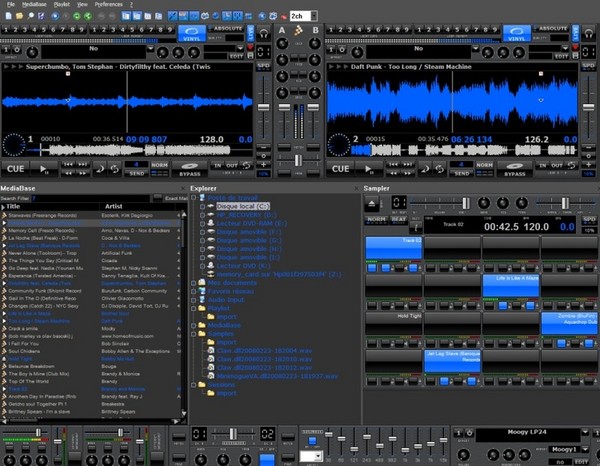Collapse the Poste de travail tree node

pyautogui.click(x=194, y=198)
